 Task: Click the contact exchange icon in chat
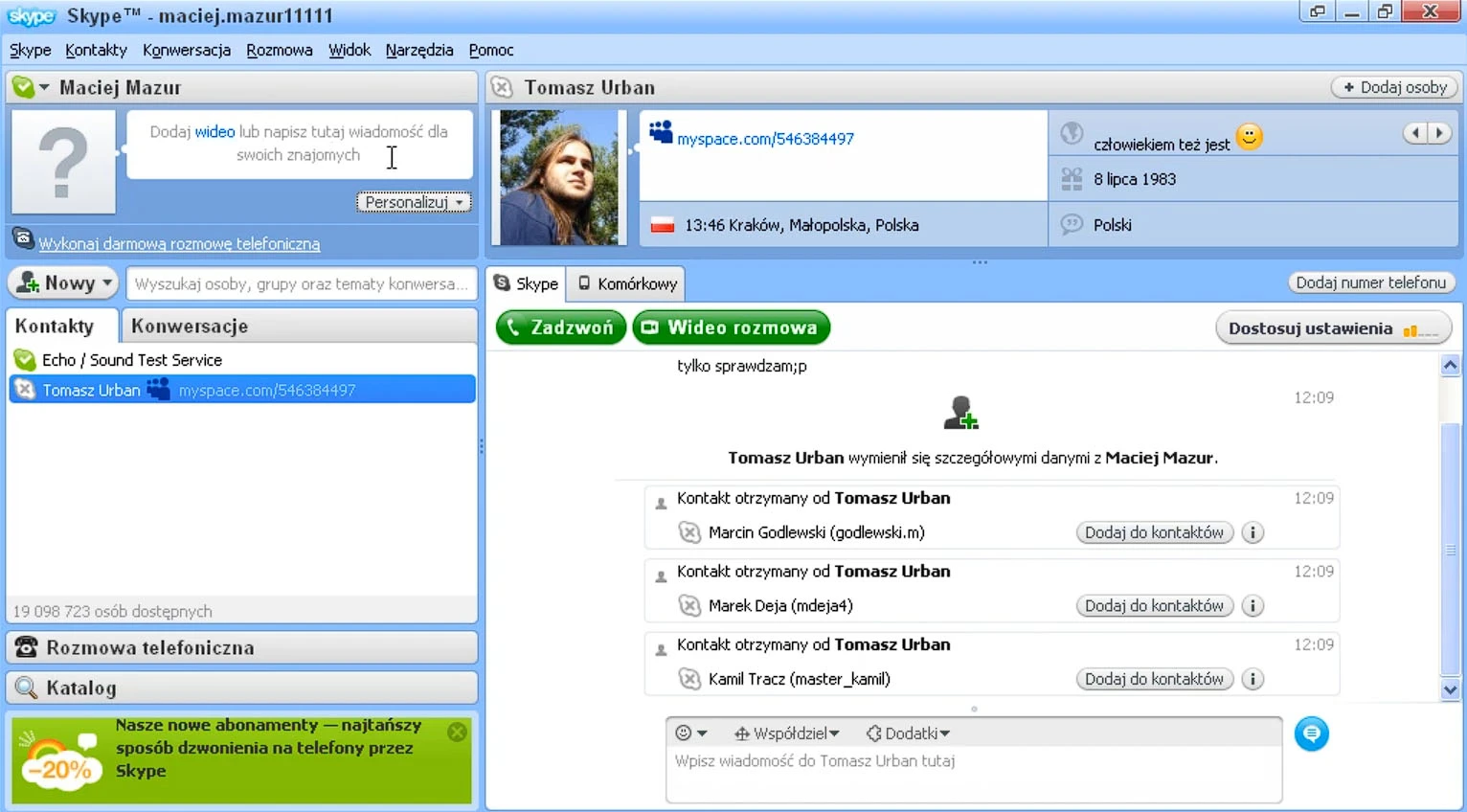tap(960, 413)
